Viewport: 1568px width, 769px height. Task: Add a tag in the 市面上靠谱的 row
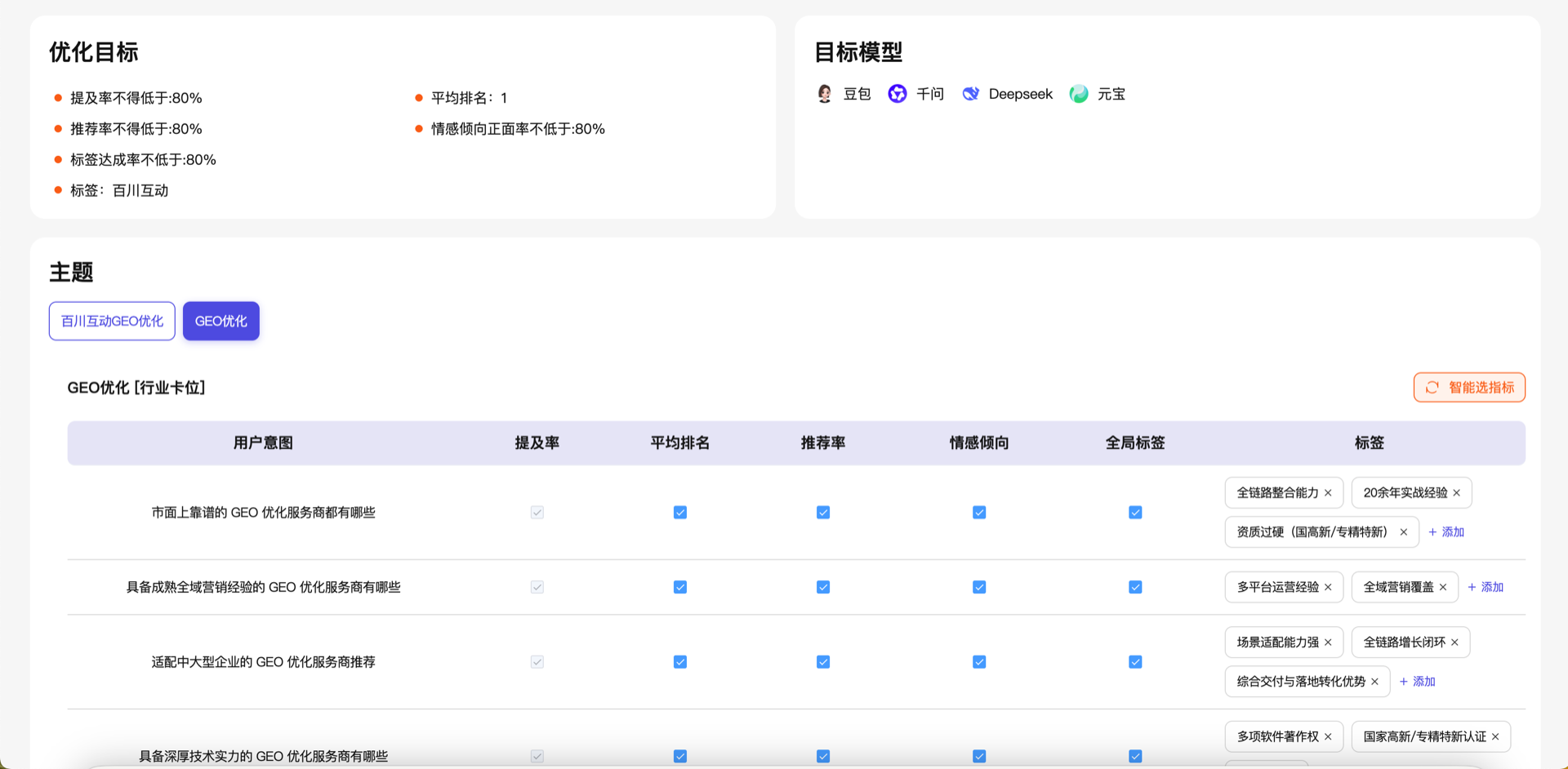click(x=1446, y=532)
